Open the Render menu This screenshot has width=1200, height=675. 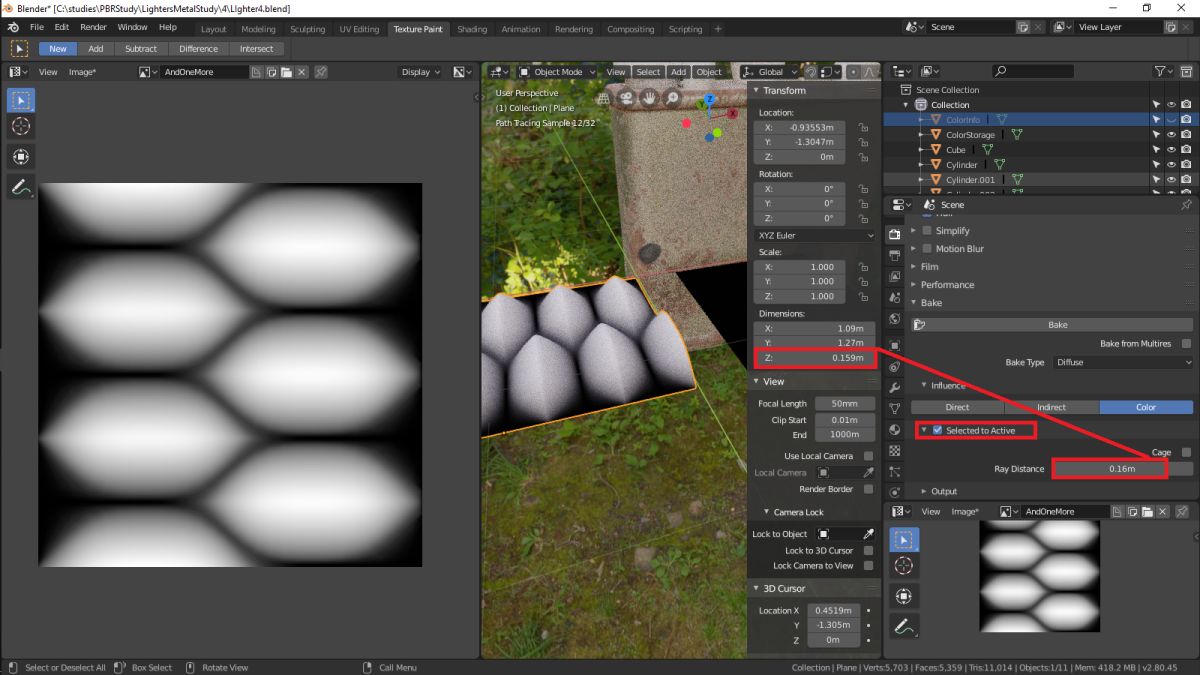pyautogui.click(x=93, y=27)
